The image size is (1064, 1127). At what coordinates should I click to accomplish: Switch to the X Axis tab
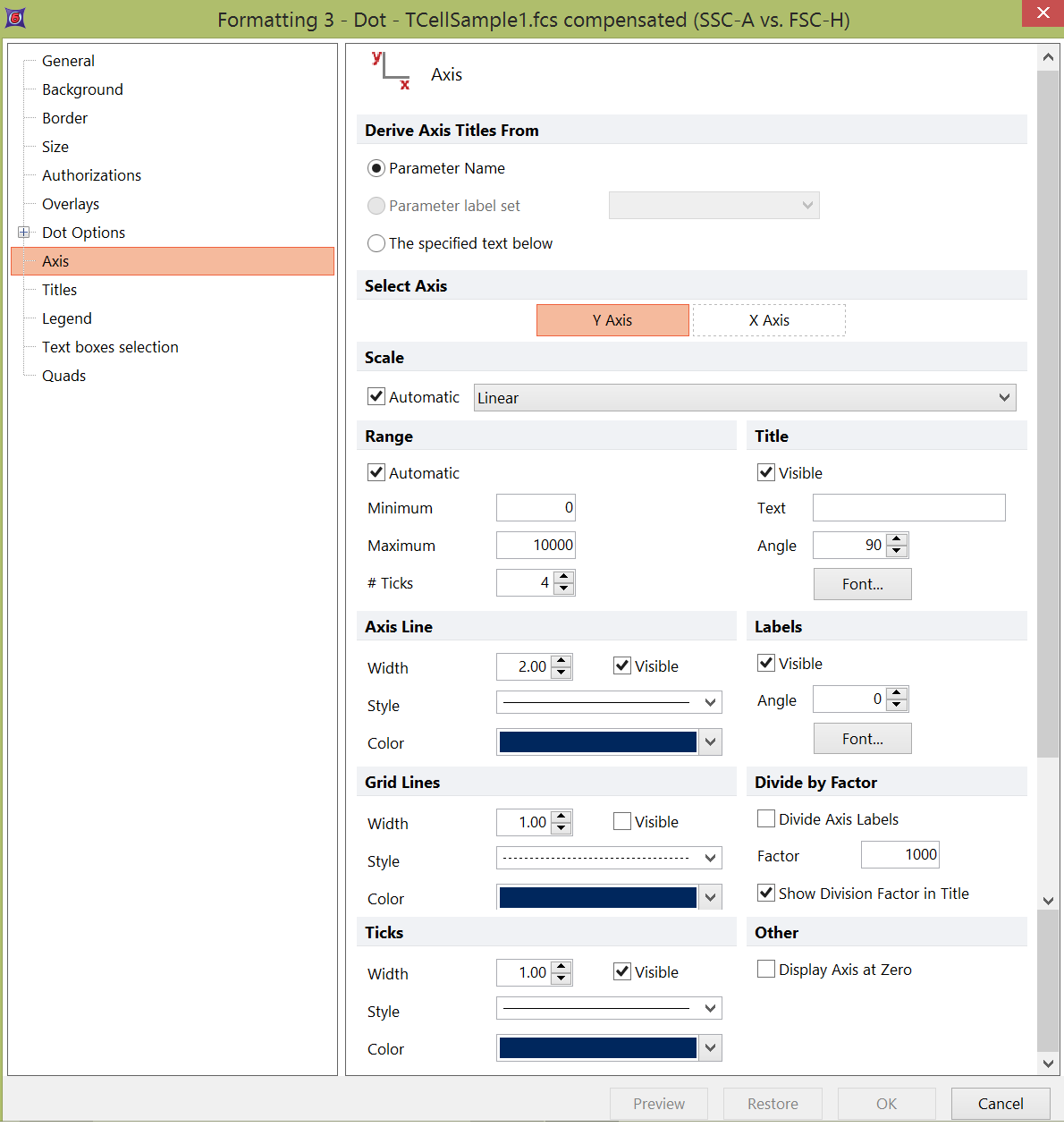(x=769, y=320)
